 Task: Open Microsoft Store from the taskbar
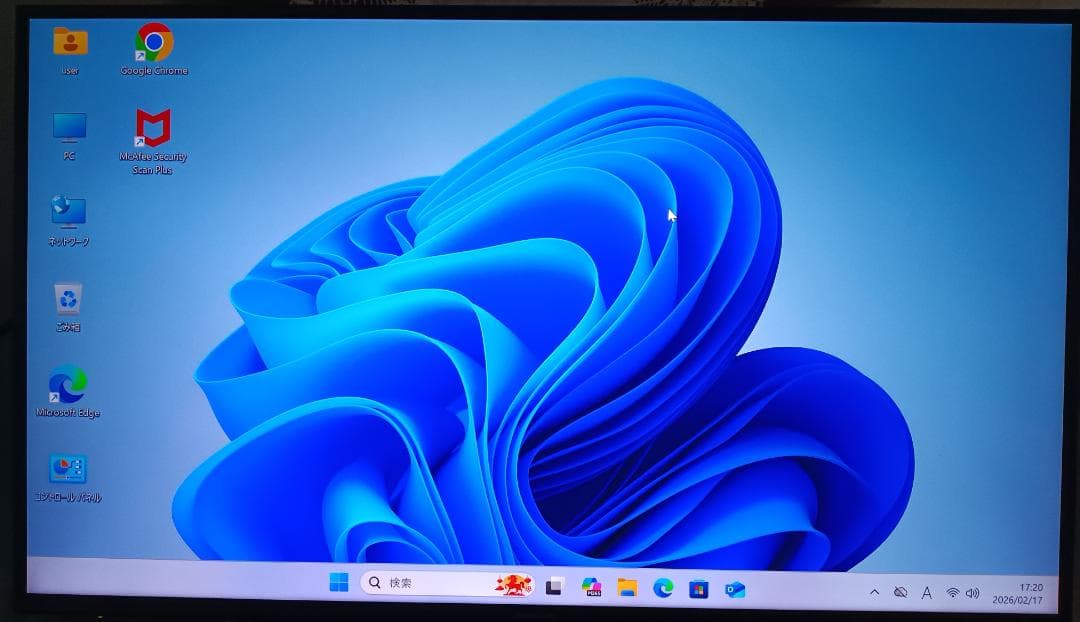coord(698,590)
